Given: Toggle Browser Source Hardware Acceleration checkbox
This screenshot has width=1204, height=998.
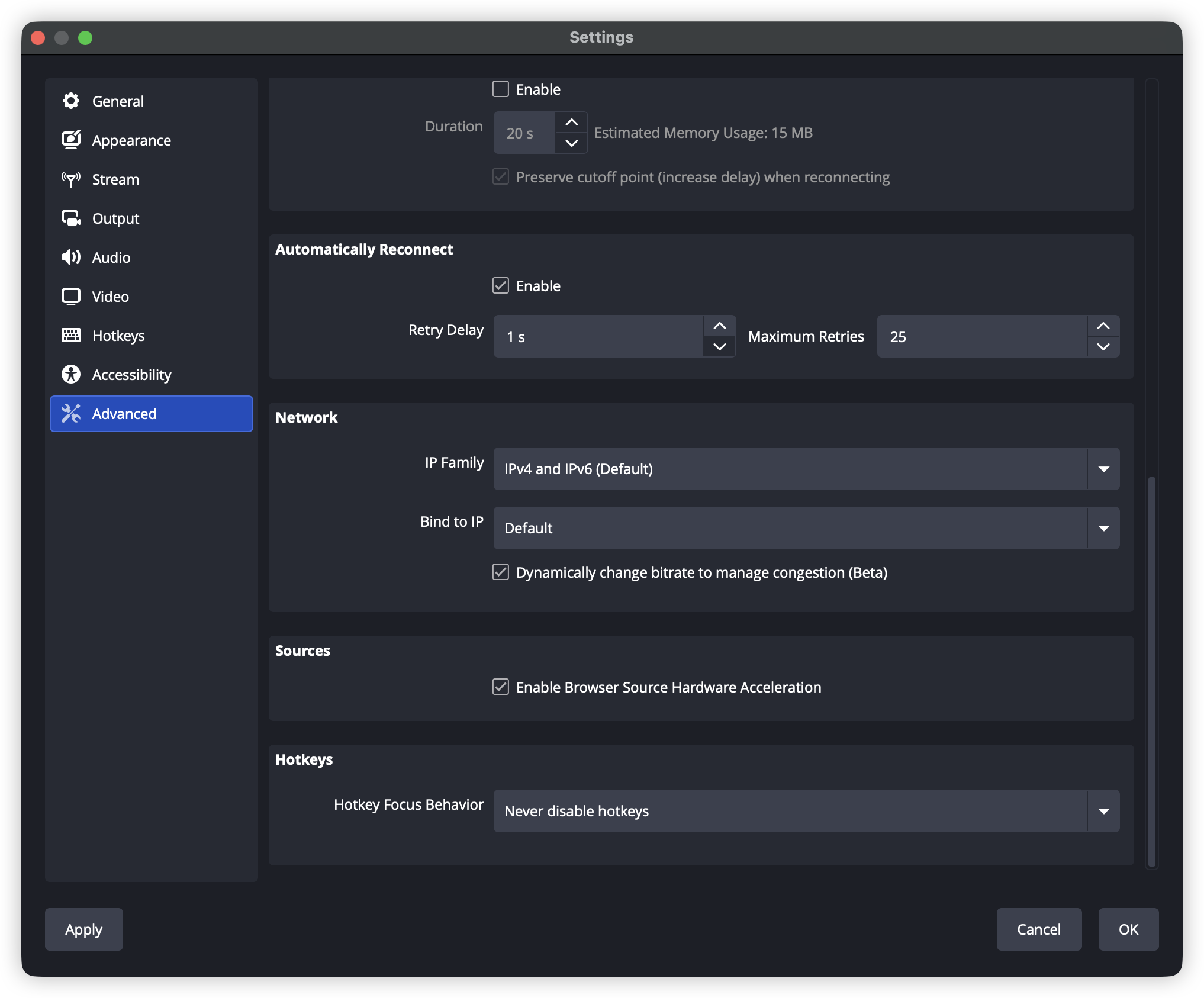Looking at the screenshot, I should [x=501, y=687].
